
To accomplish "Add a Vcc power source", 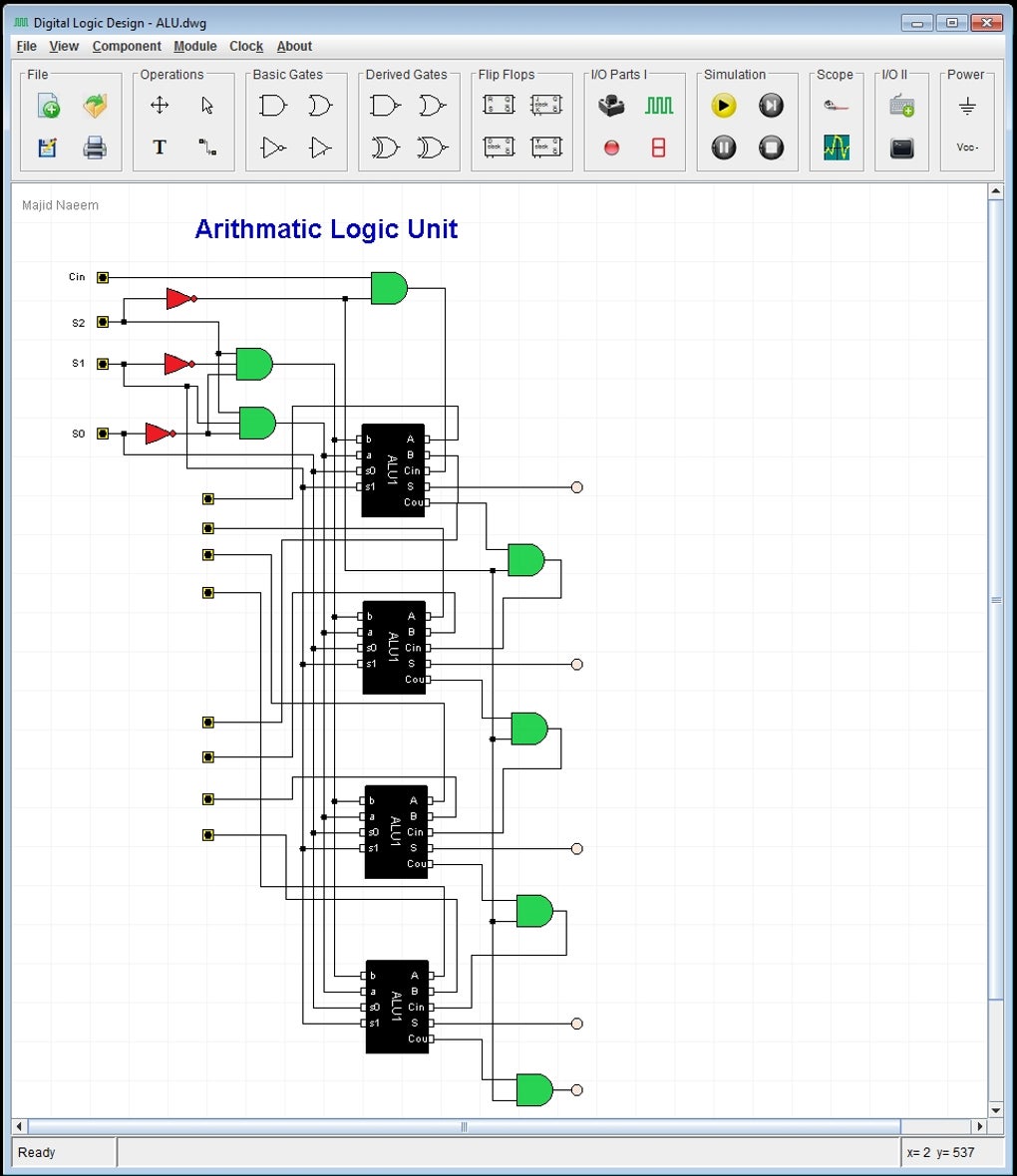I will click(966, 146).
